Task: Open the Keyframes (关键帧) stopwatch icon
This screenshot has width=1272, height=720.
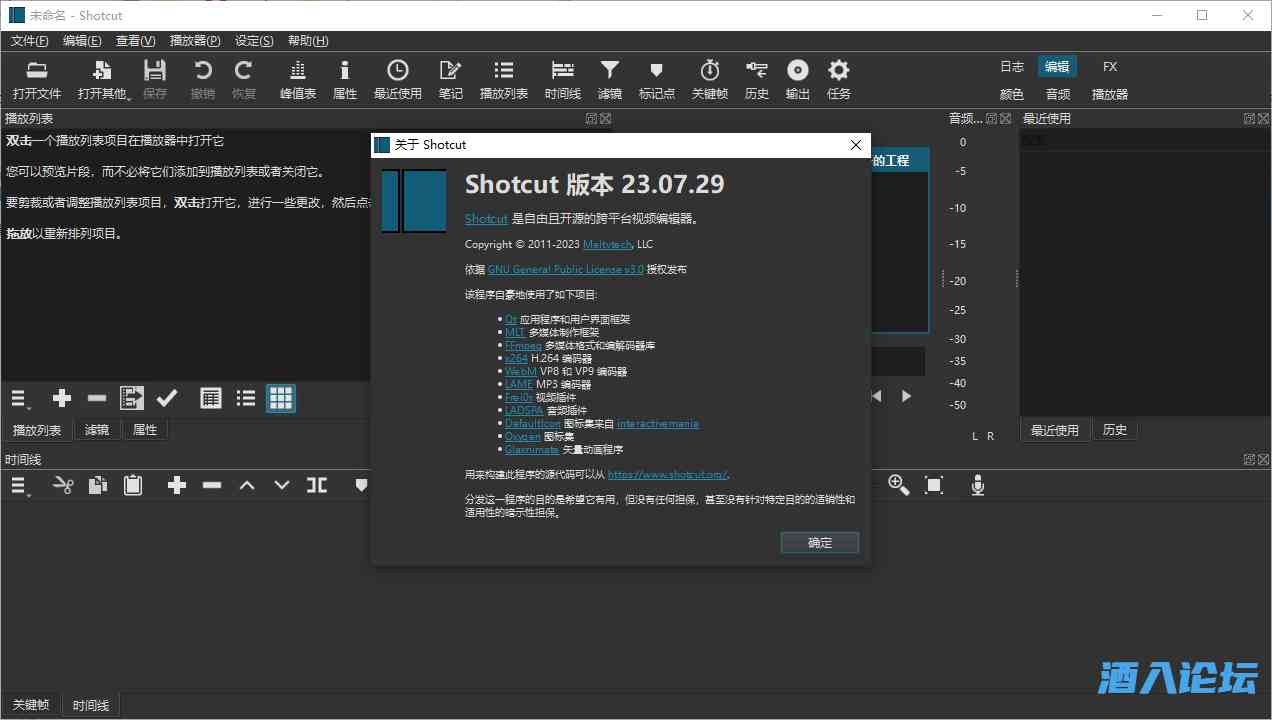Action: click(x=709, y=79)
